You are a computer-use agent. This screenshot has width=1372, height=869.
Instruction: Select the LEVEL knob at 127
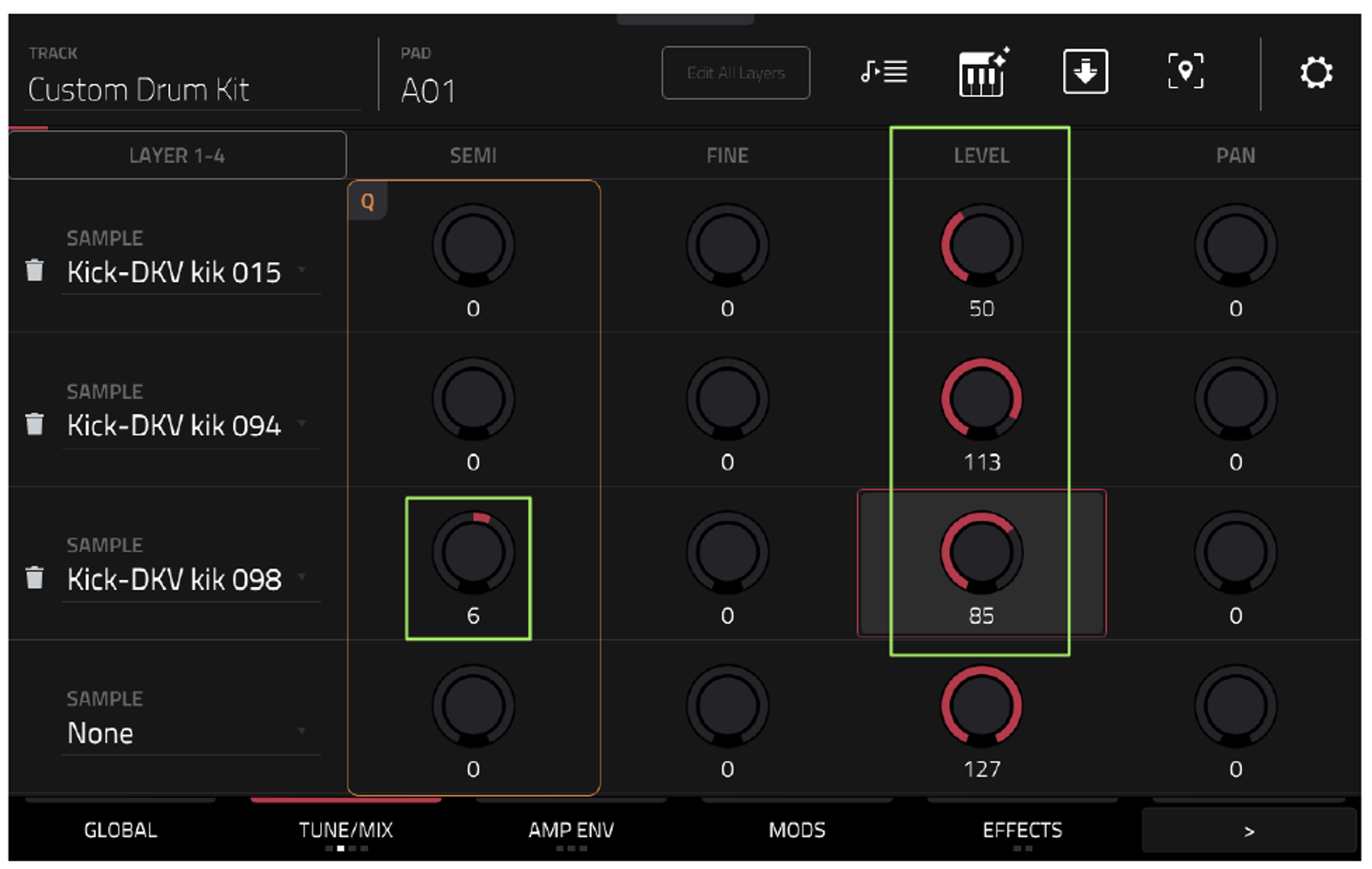coord(981,706)
